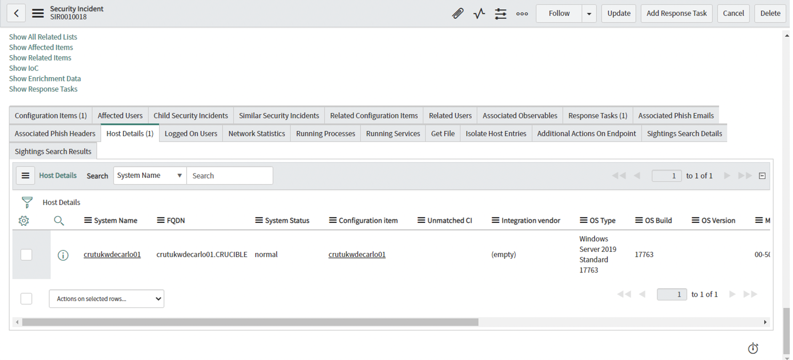
Task: Open the response timer clock icon
Action: (x=753, y=348)
